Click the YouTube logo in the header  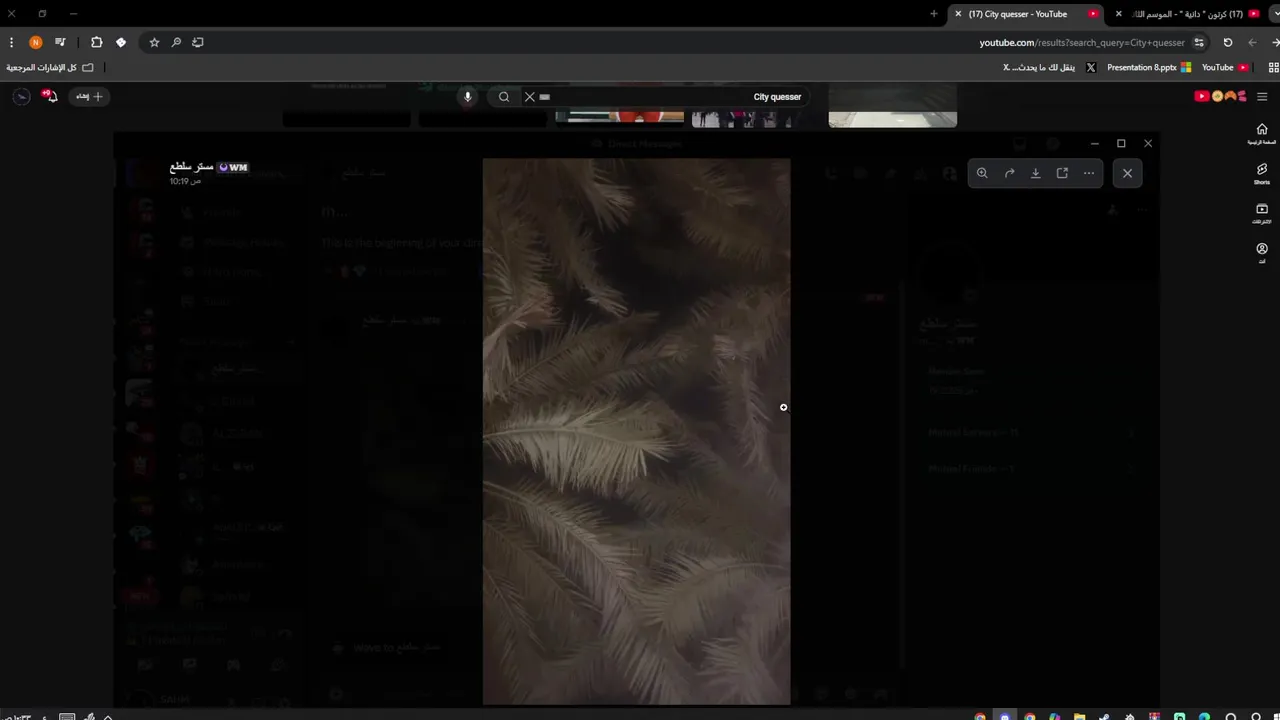[1220, 97]
